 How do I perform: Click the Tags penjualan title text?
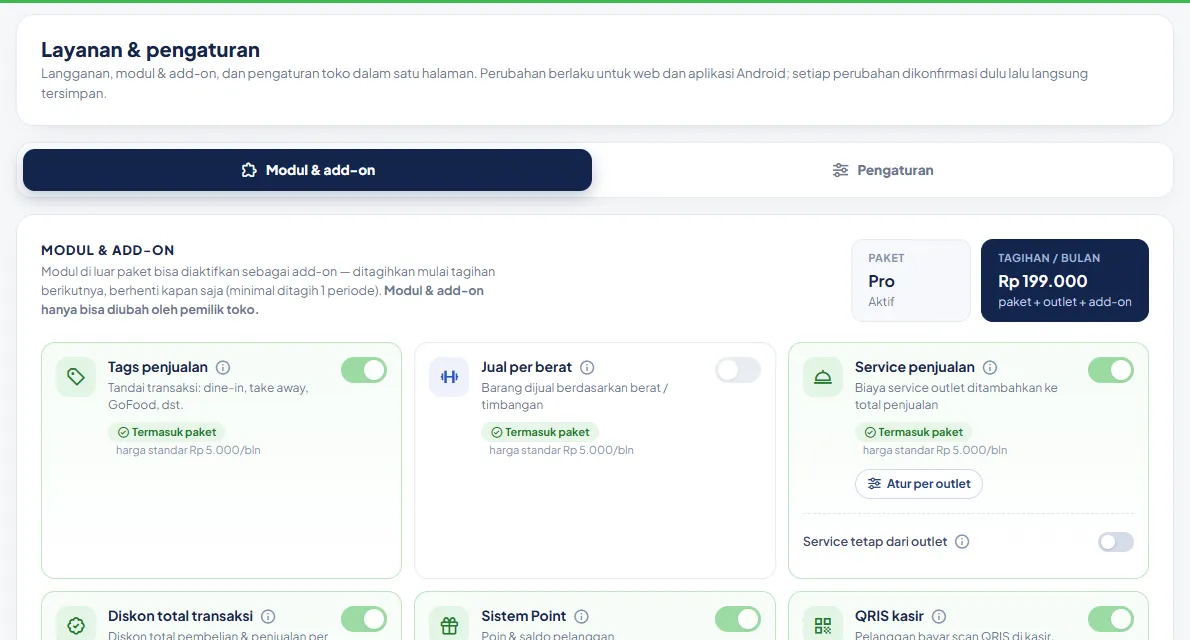click(158, 367)
